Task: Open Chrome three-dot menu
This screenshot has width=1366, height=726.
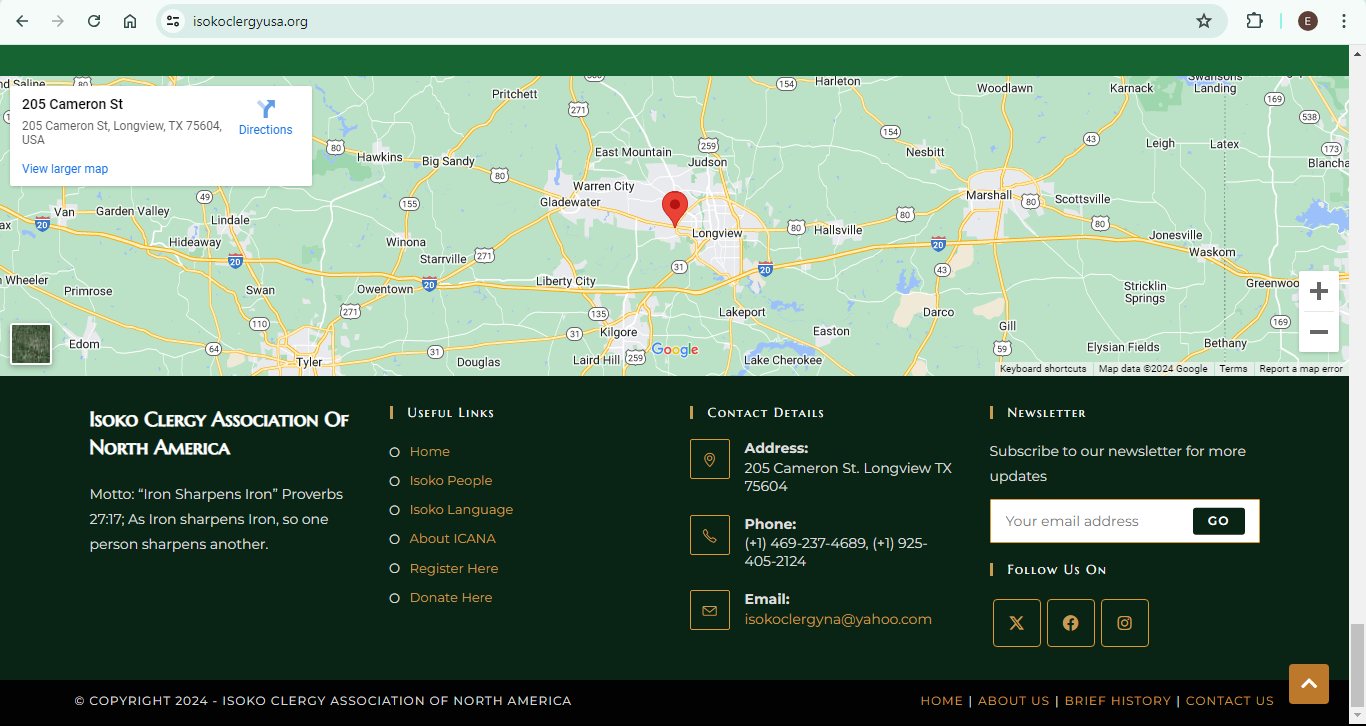Action: click(x=1343, y=21)
